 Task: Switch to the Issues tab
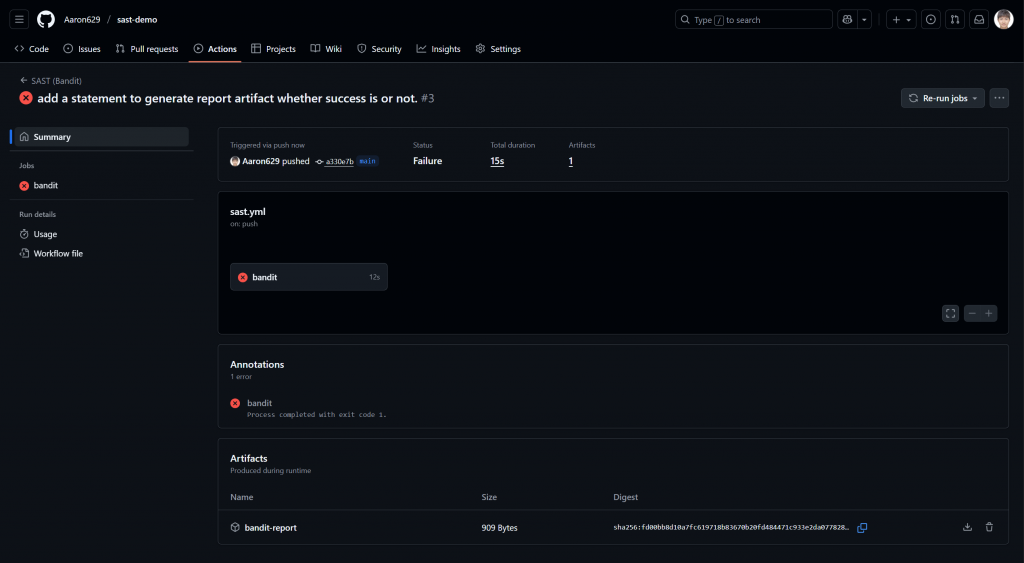coord(82,49)
